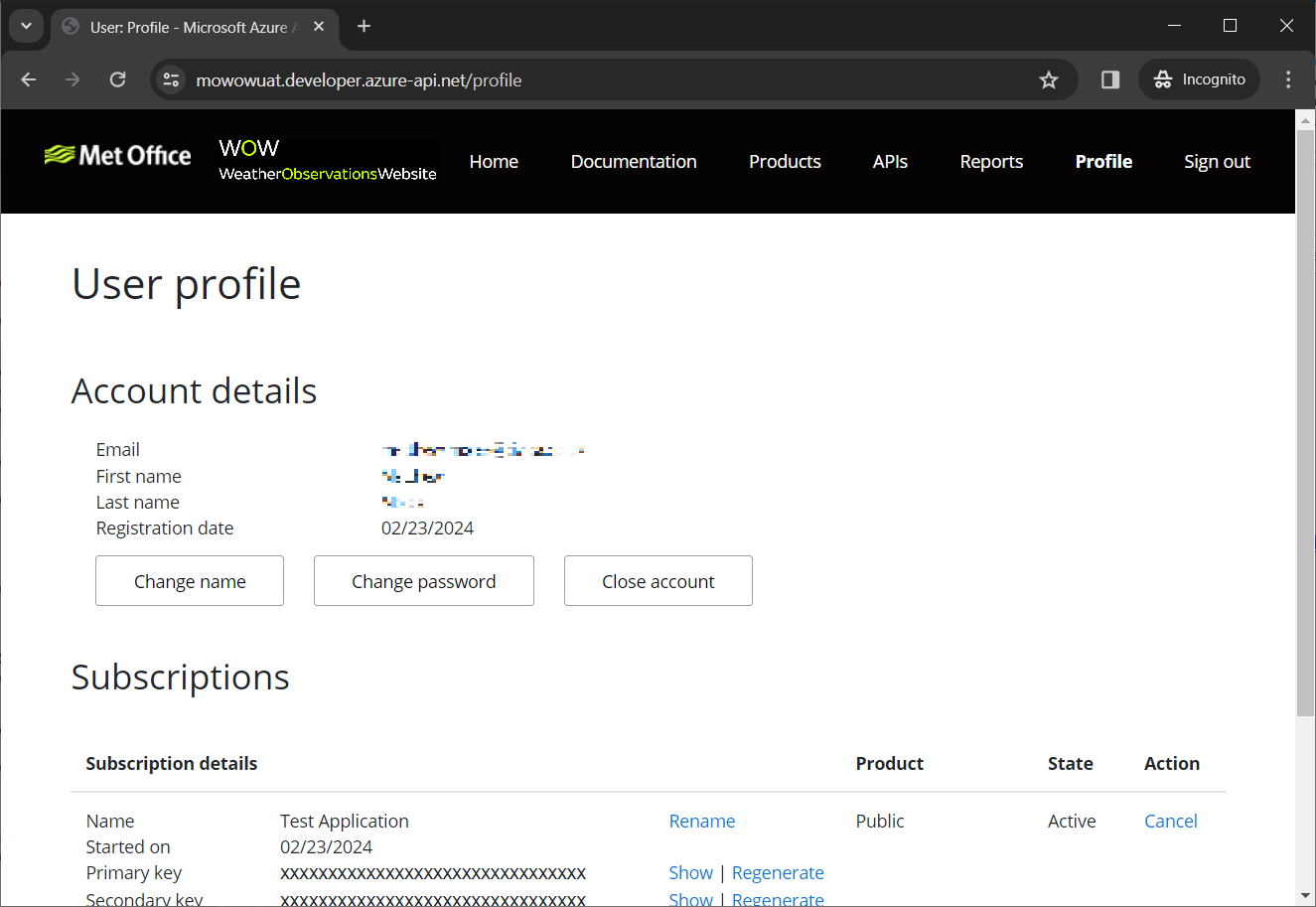Open a new tab with plus icon
1316x907 pixels.
pyautogui.click(x=364, y=27)
